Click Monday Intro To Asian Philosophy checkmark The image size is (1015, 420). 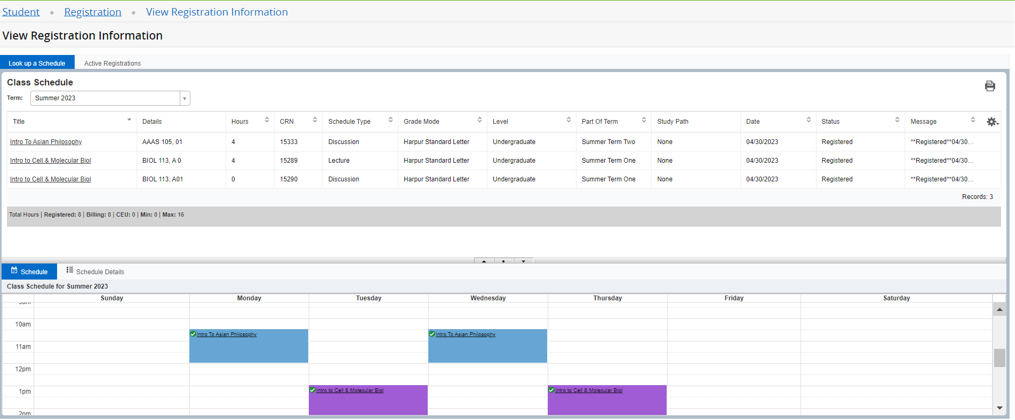(193, 334)
